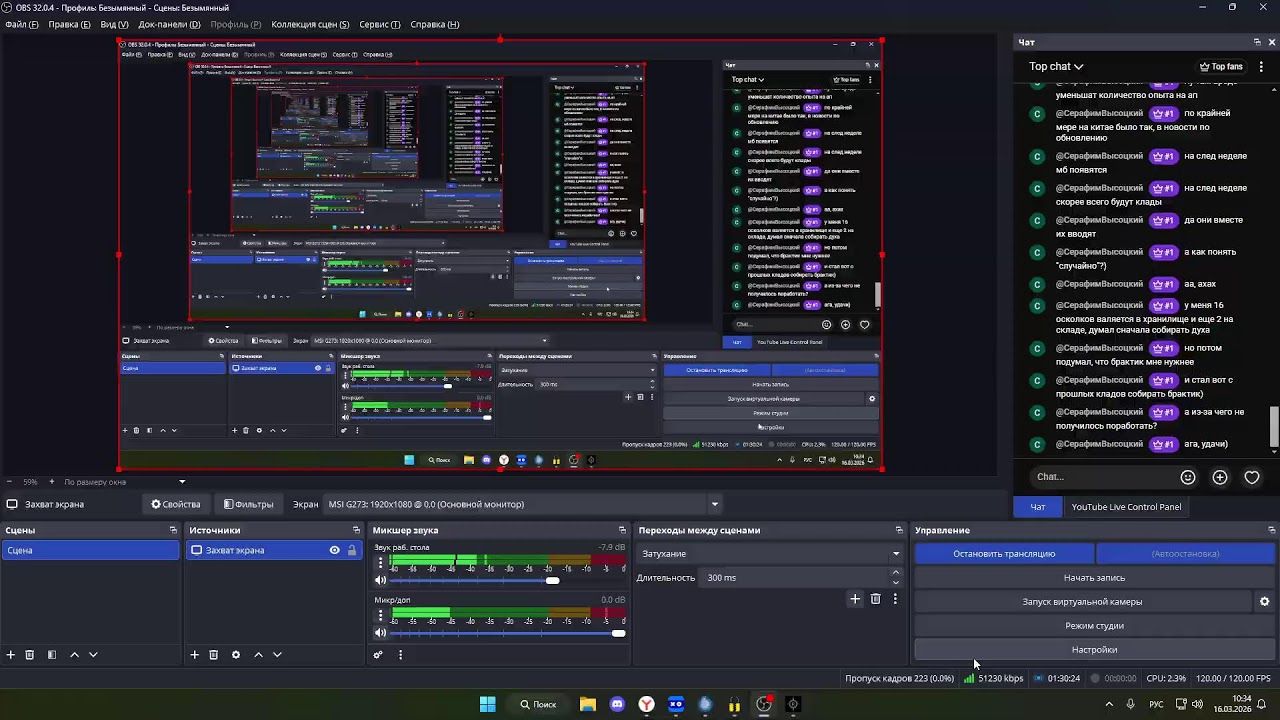Toggle the (Автоостановка) button
This screenshot has width=1280, height=720.
(1185, 554)
